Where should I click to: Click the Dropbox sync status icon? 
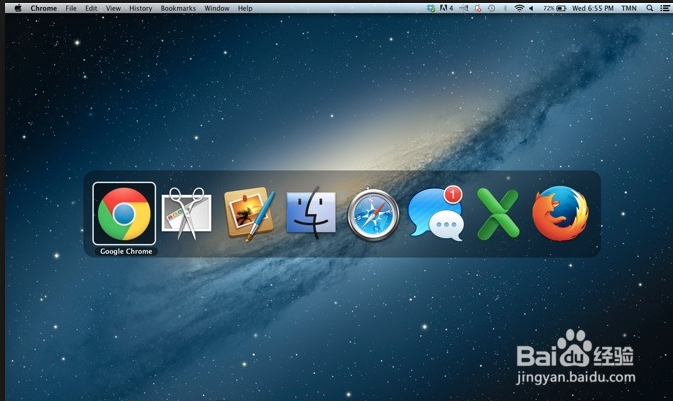431,8
